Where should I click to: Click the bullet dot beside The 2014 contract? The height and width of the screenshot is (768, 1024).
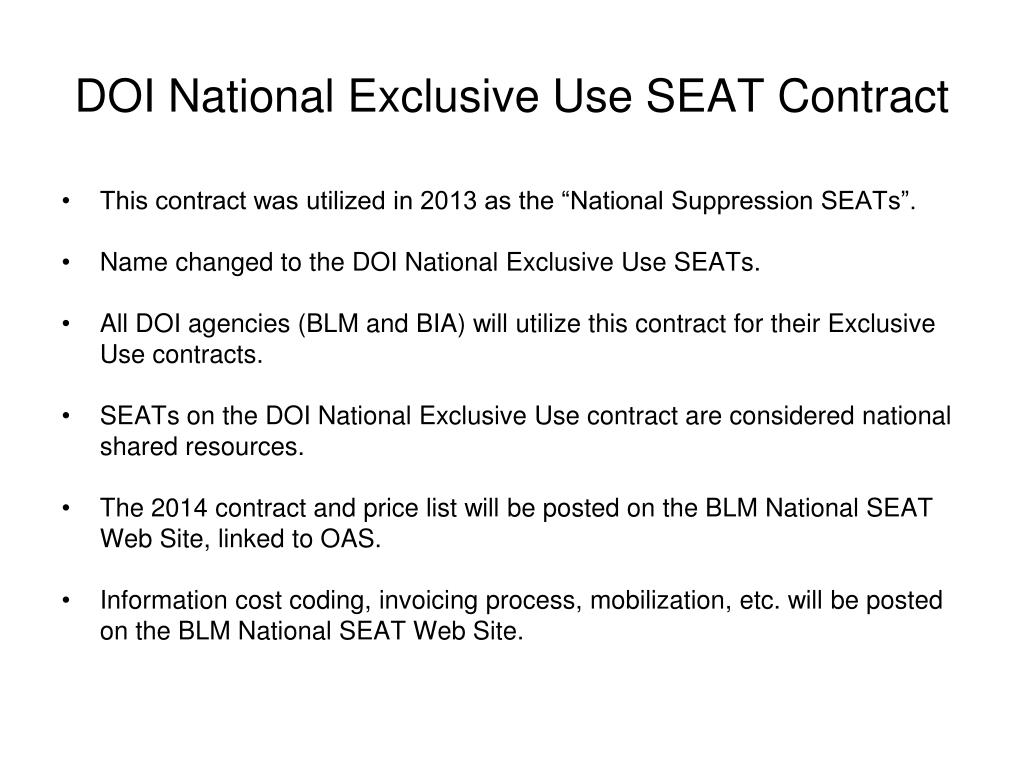(x=66, y=509)
